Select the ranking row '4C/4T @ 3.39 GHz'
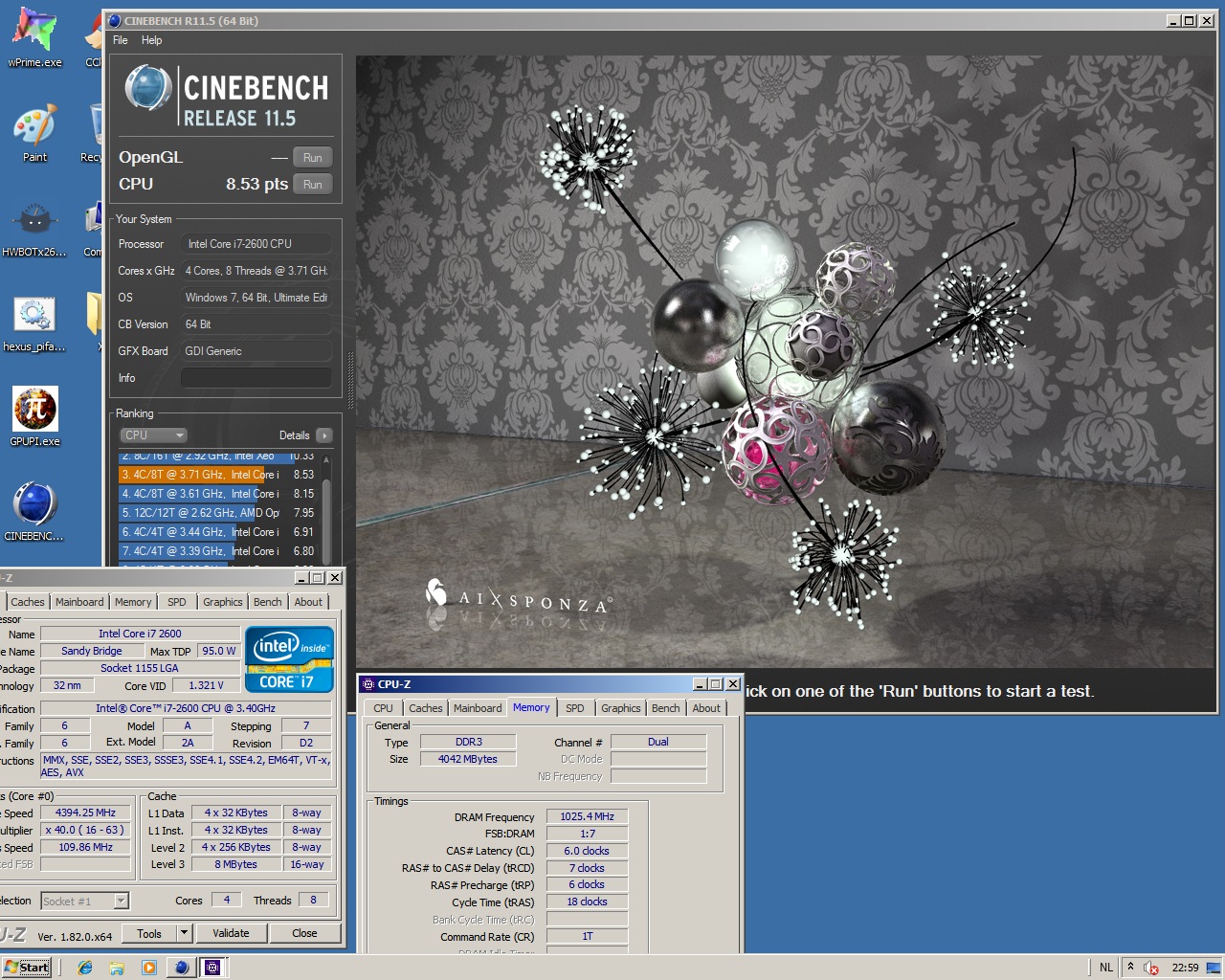The image size is (1225, 980). [218, 551]
